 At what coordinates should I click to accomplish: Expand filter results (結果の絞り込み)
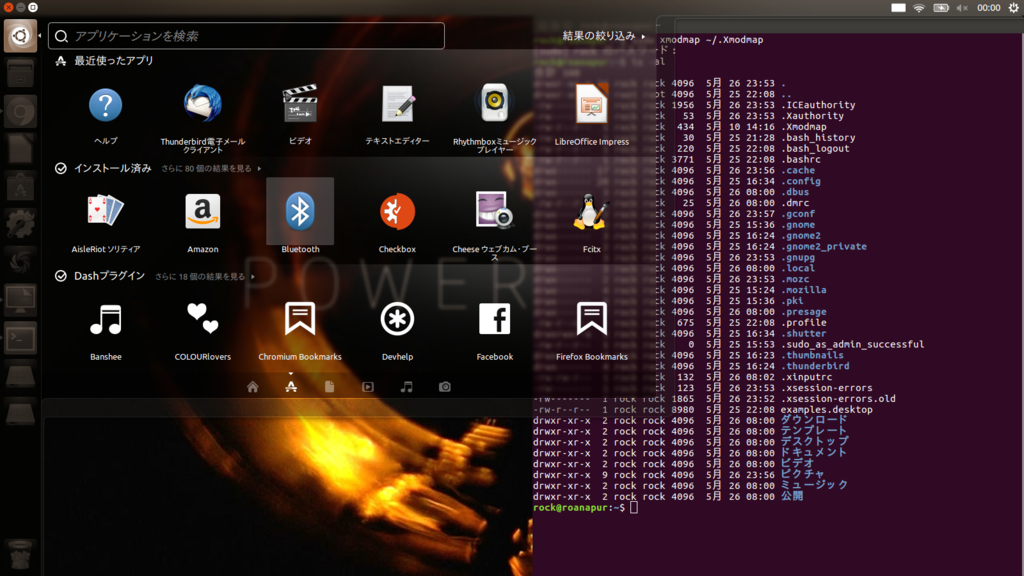[x=604, y=36]
